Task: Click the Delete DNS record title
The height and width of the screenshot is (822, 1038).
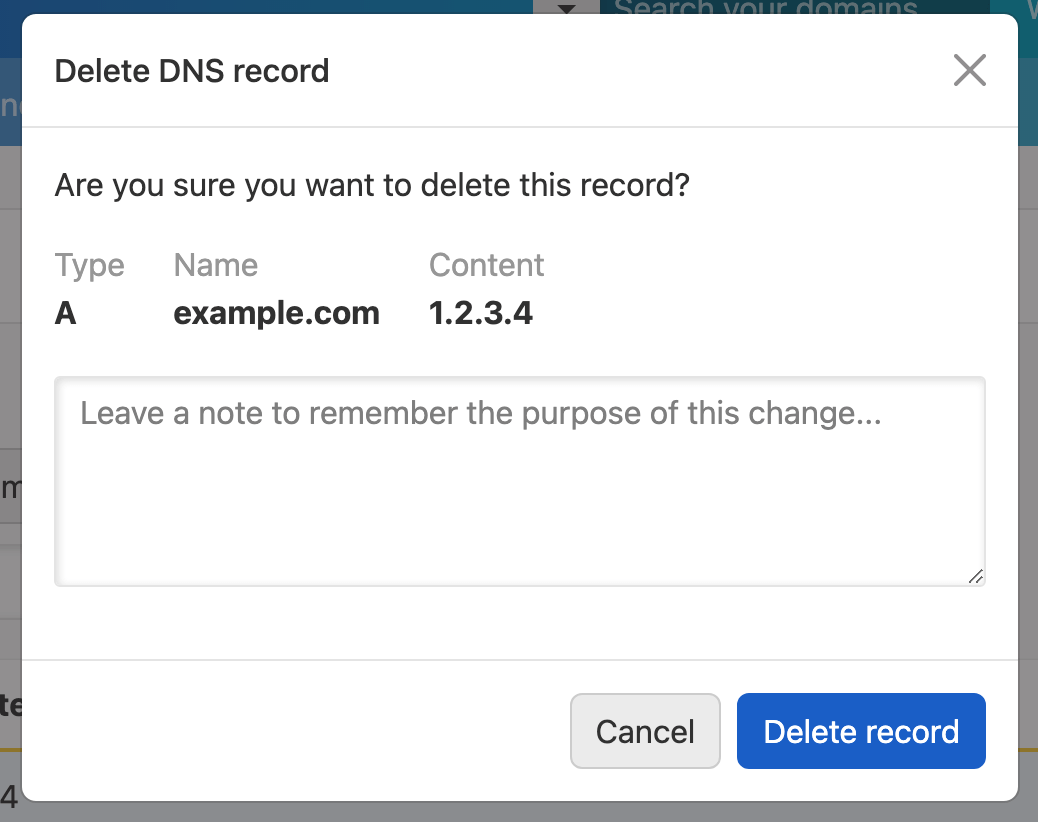Action: 192,71
